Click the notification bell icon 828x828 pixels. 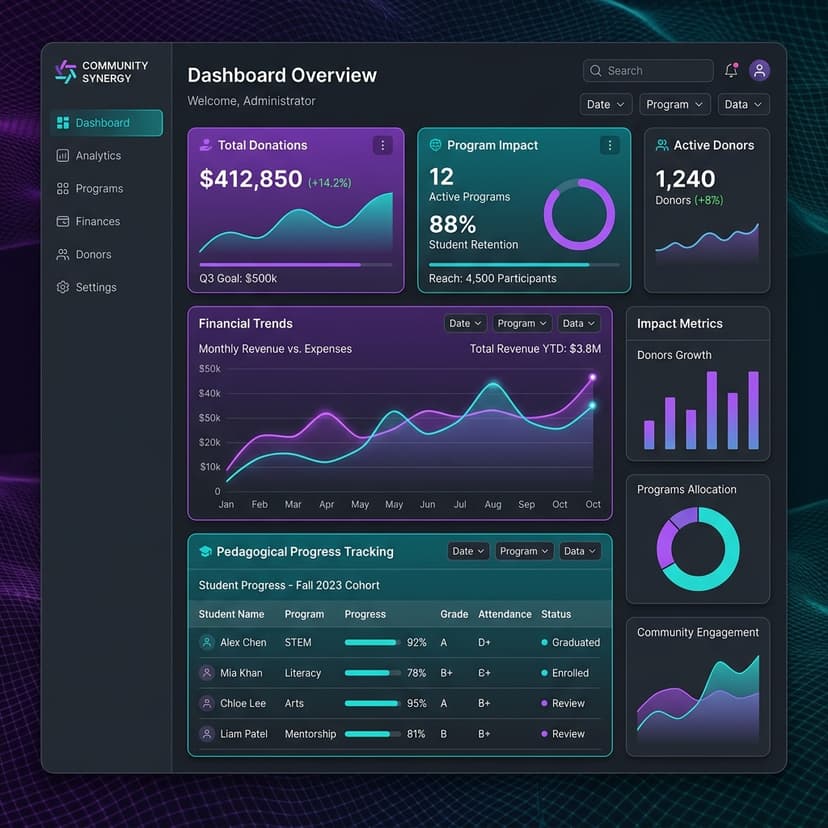[731, 71]
